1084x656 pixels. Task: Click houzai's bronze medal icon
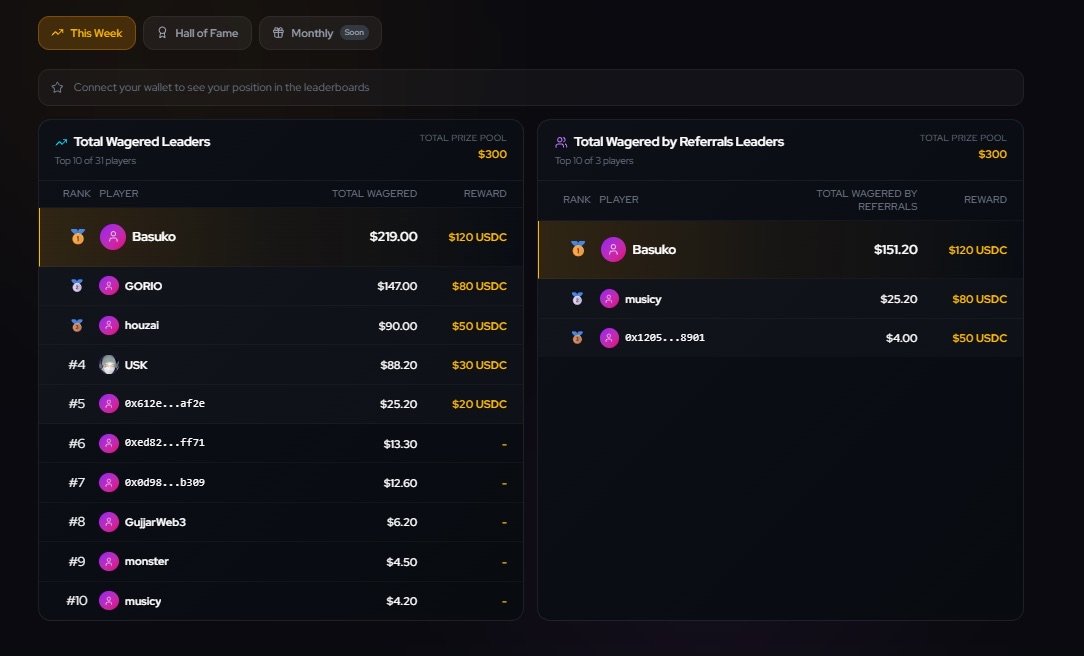(x=77, y=325)
